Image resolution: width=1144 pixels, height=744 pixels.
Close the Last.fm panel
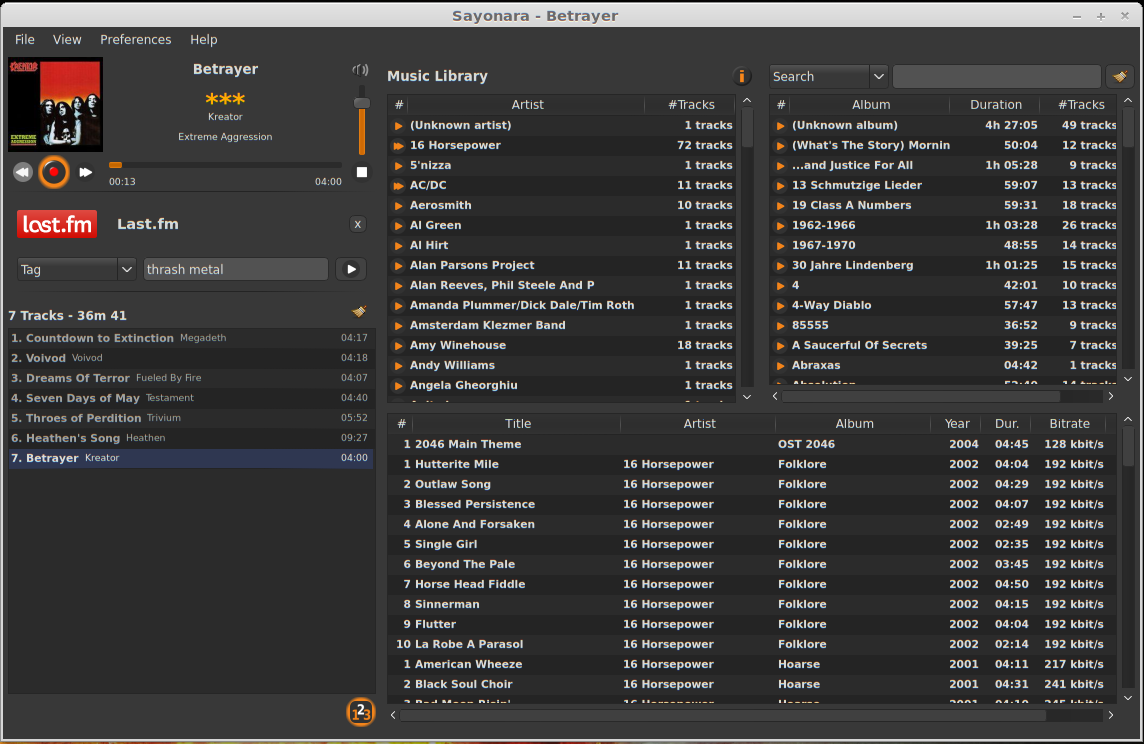pyautogui.click(x=358, y=224)
